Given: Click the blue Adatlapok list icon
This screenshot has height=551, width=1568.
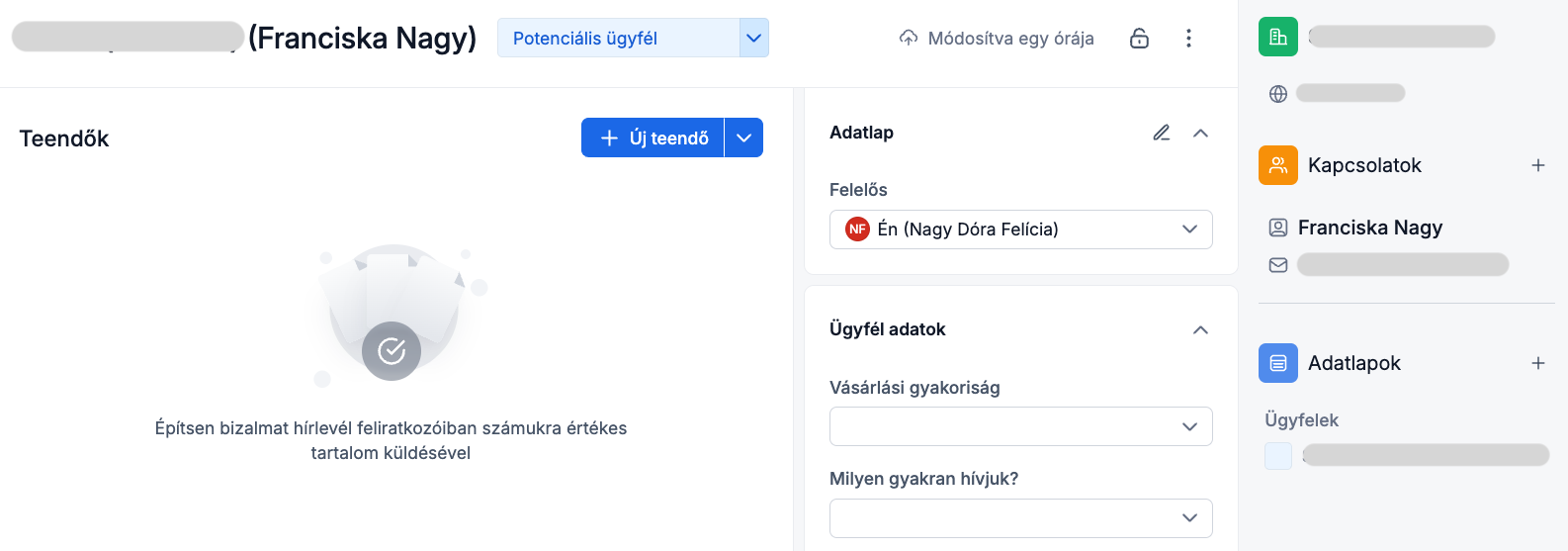Looking at the screenshot, I should pyautogui.click(x=1277, y=363).
